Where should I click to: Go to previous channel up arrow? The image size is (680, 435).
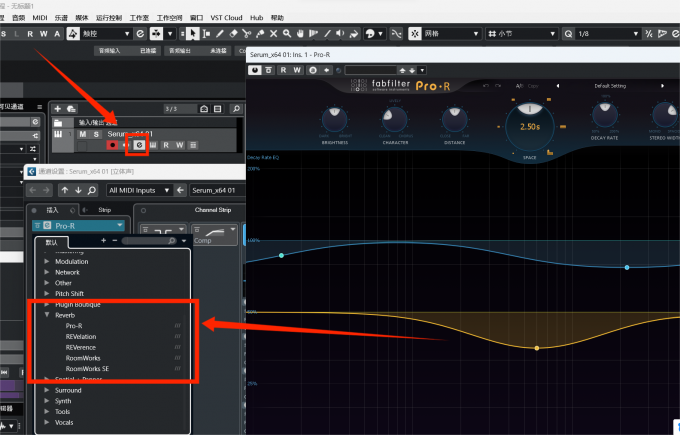click(x=65, y=190)
